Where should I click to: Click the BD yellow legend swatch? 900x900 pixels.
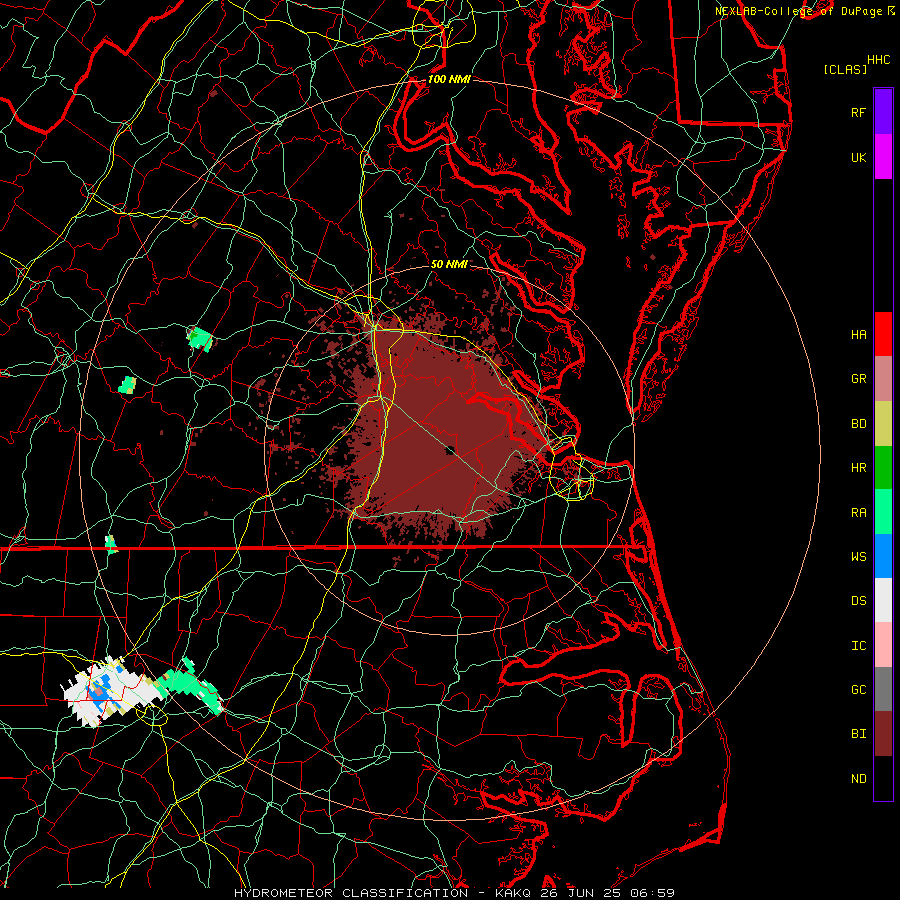pyautogui.click(x=883, y=423)
